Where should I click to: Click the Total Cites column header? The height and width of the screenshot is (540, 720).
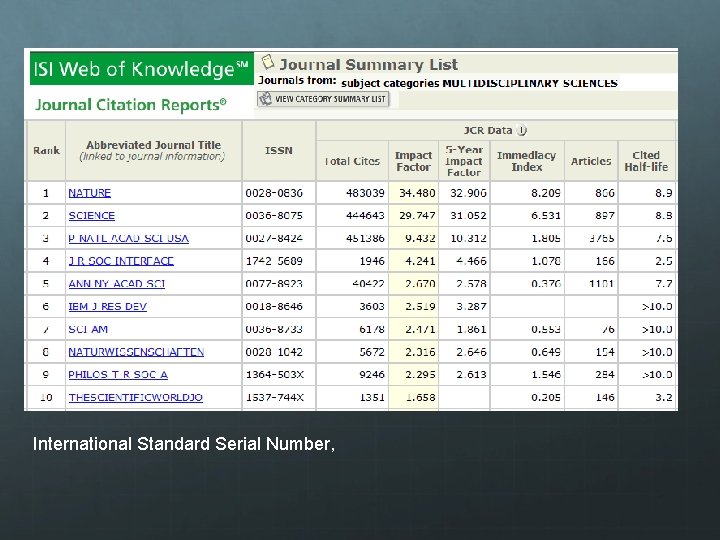tap(352, 161)
